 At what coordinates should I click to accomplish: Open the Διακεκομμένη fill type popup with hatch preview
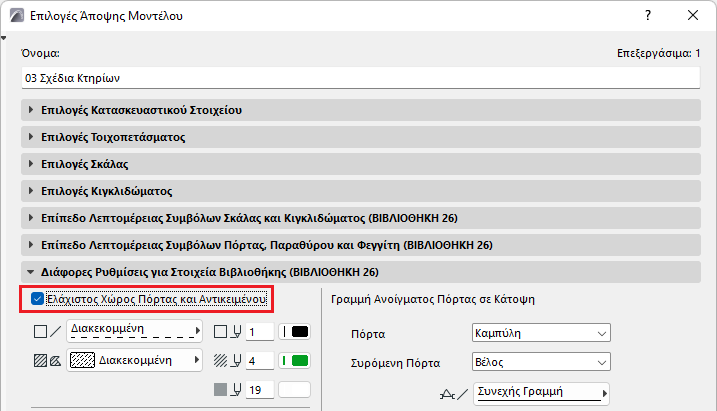coord(134,360)
